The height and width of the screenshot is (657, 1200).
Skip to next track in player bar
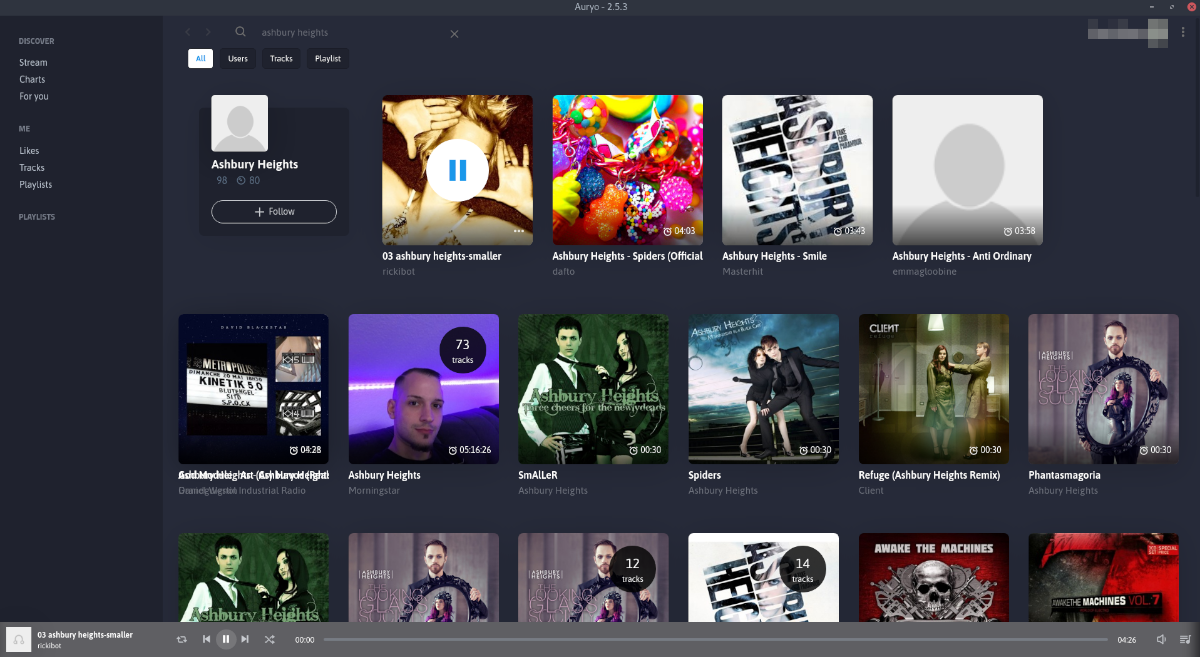[245, 639]
